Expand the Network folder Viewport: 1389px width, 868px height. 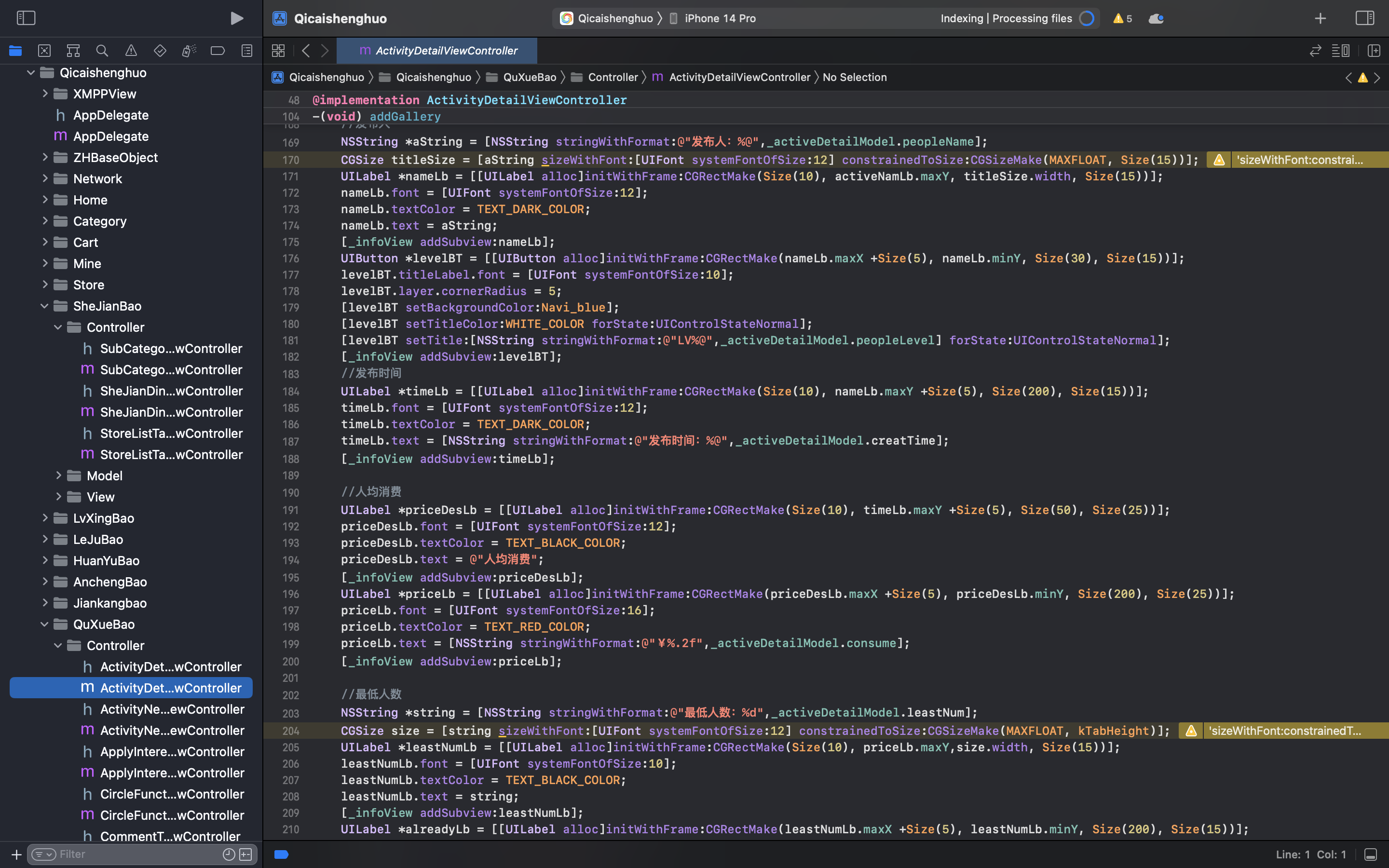point(45,178)
